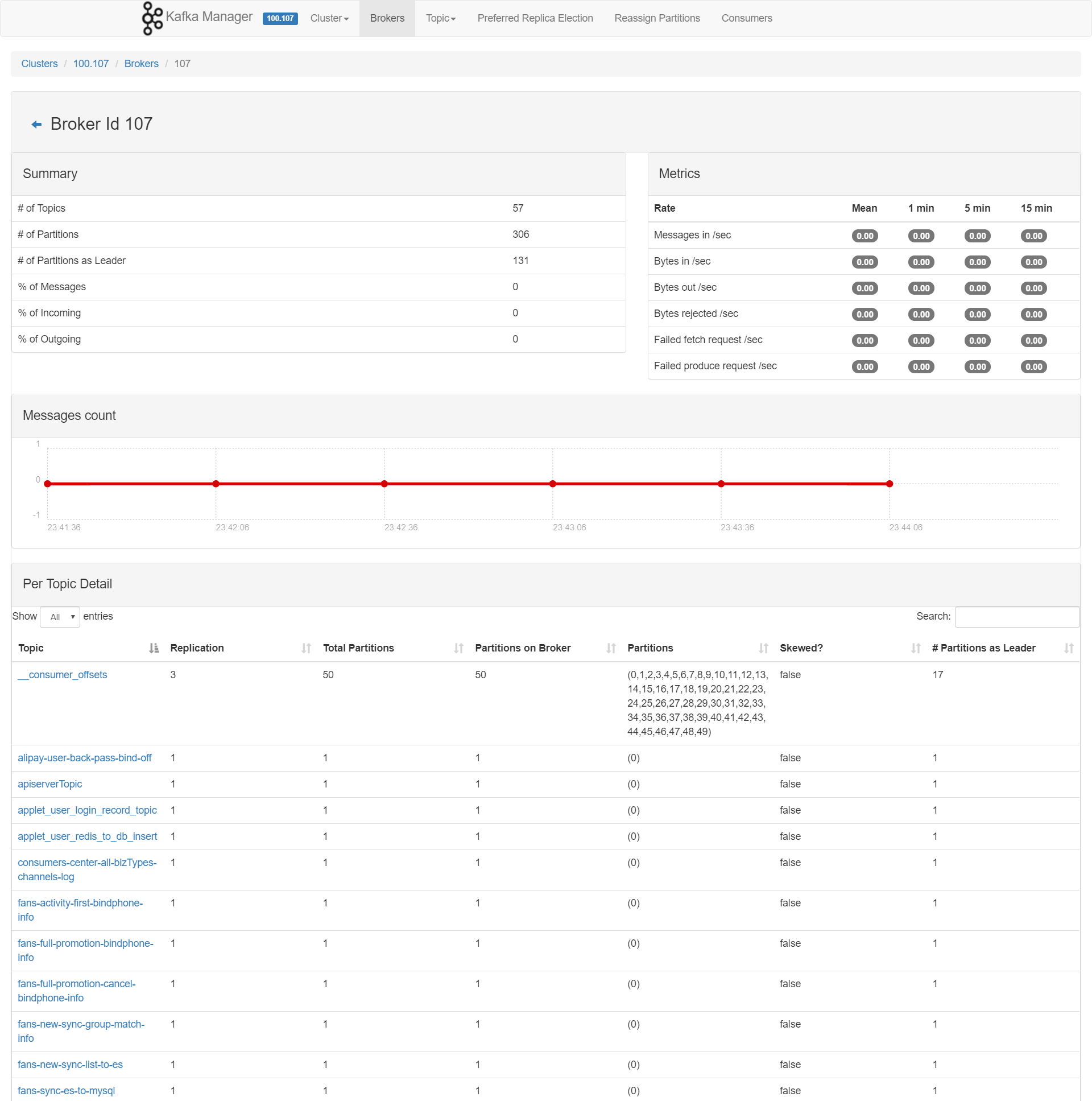This screenshot has height=1101, width=1092.
Task: Click the Kafka Manager logo icon
Action: pyautogui.click(x=149, y=18)
